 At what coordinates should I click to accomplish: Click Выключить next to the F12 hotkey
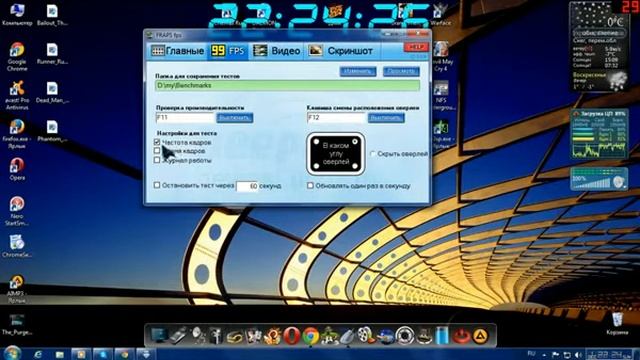coord(386,118)
